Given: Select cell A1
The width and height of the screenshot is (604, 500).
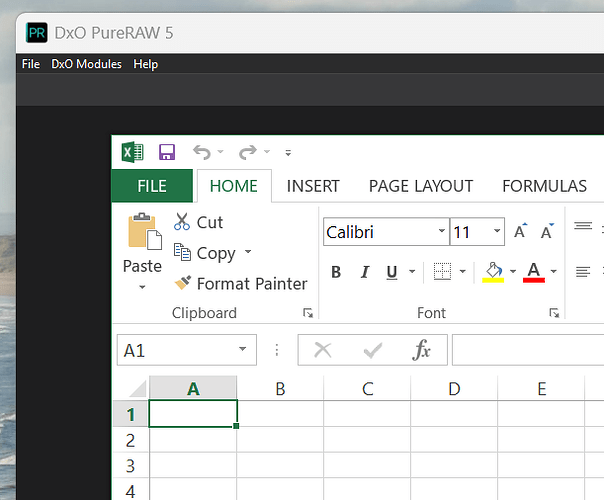Looking at the screenshot, I should 193,414.
